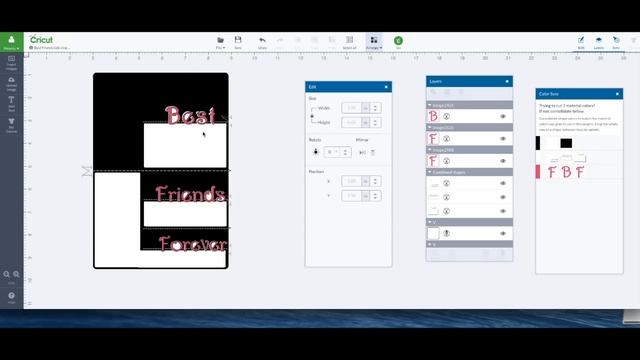Viewport: 640px width, 360px height.
Task: Save the project with Save icon
Action: click(x=238, y=42)
